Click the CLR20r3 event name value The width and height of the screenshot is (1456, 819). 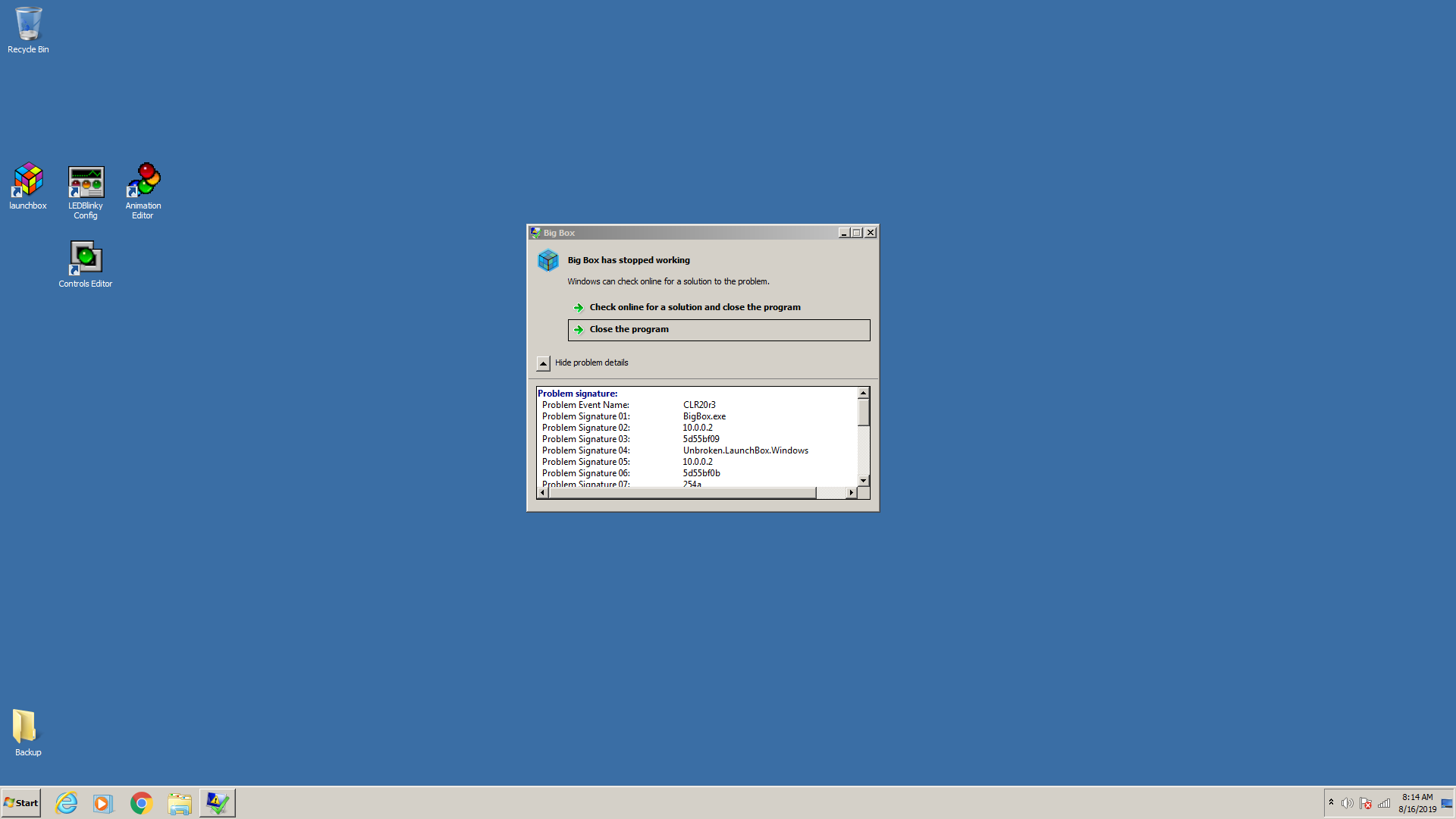(x=699, y=405)
